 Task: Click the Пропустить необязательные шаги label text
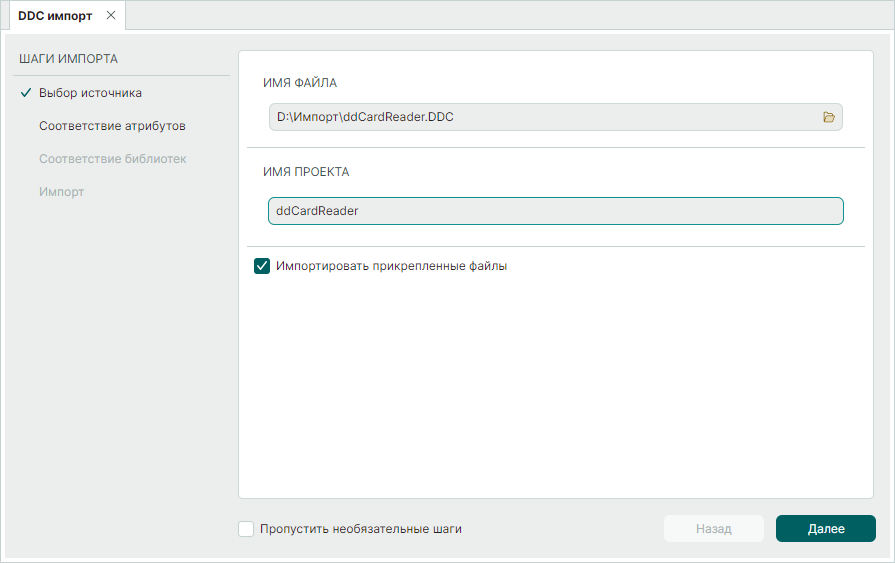[360, 529]
